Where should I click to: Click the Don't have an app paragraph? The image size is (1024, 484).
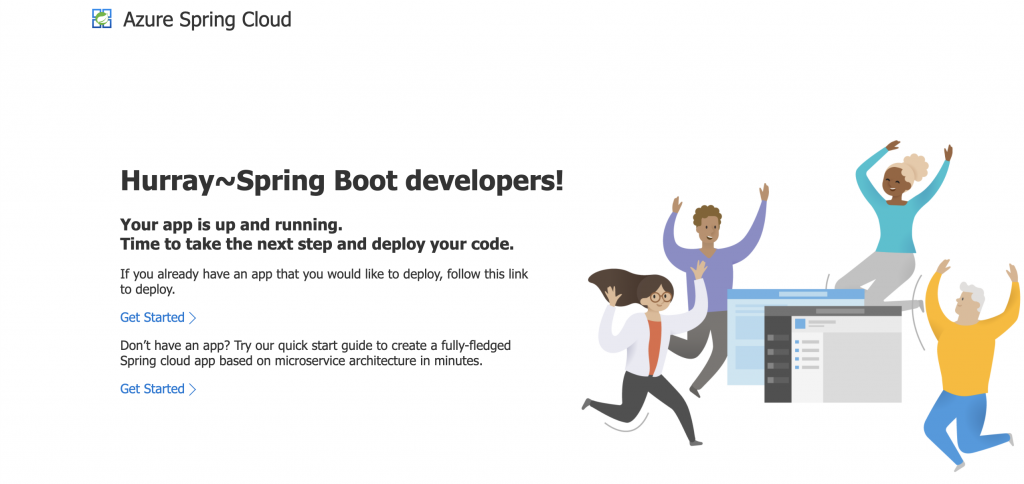[315, 352]
